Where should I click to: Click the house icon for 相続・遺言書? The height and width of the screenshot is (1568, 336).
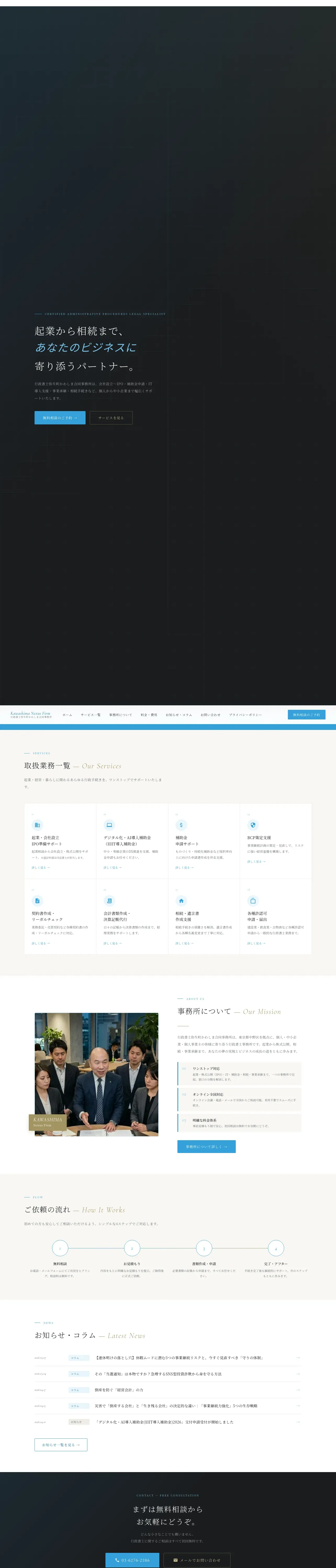click(x=181, y=900)
